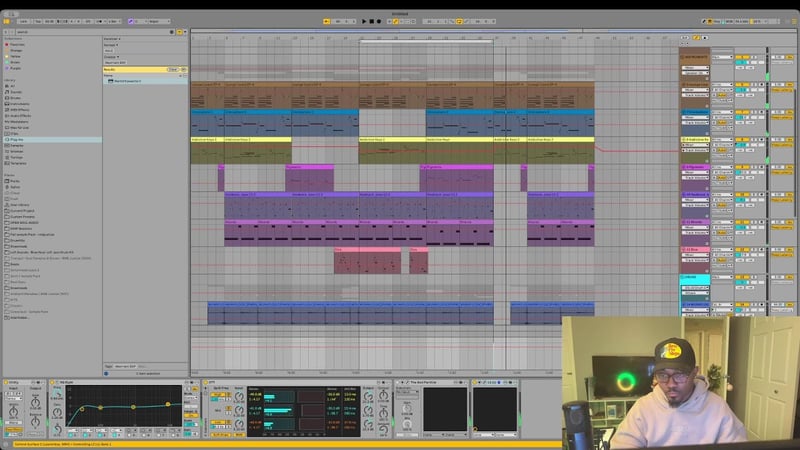
Task: Open Packs under Places
Action: tap(14, 181)
